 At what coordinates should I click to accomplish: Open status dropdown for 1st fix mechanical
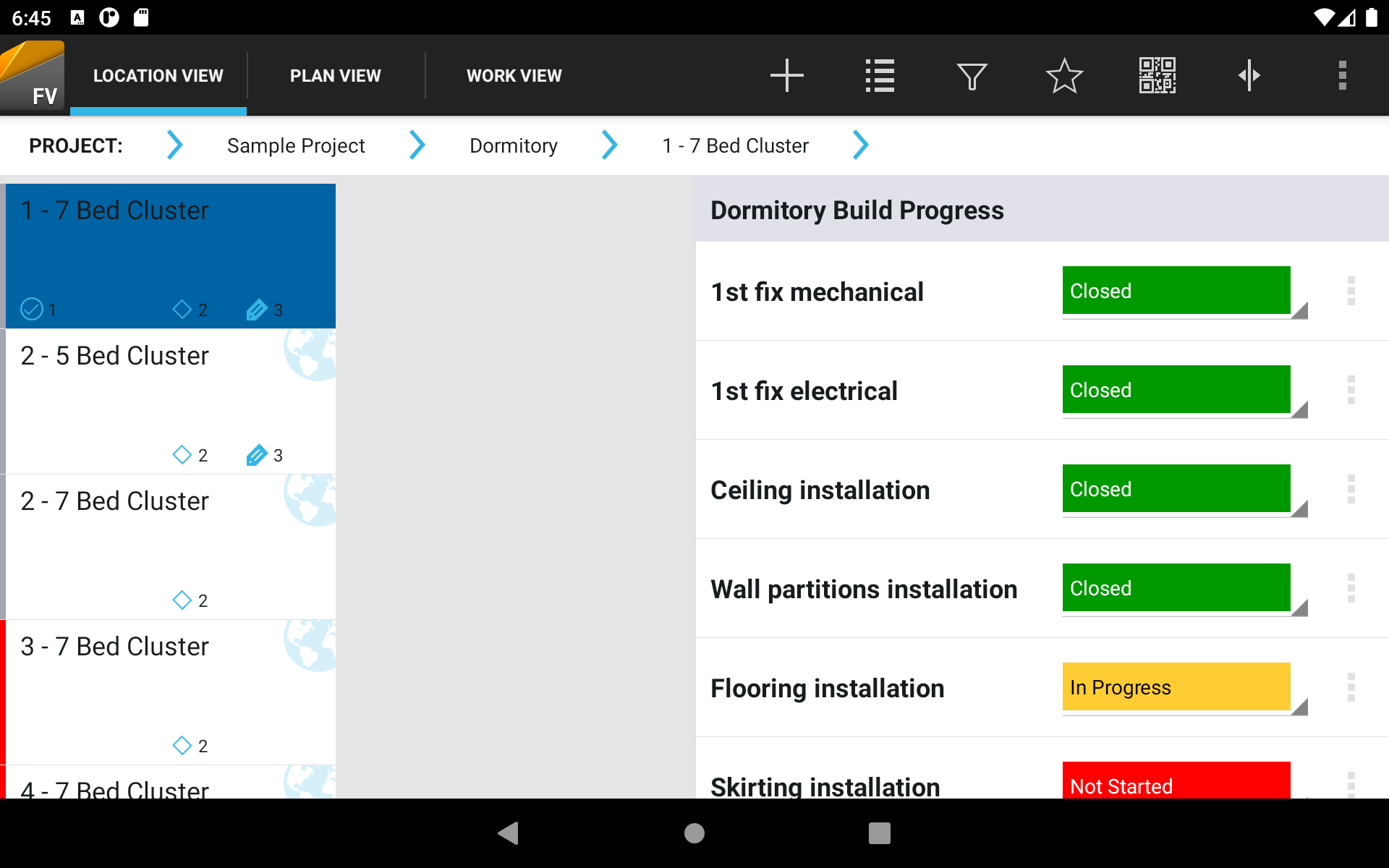coord(1185,292)
